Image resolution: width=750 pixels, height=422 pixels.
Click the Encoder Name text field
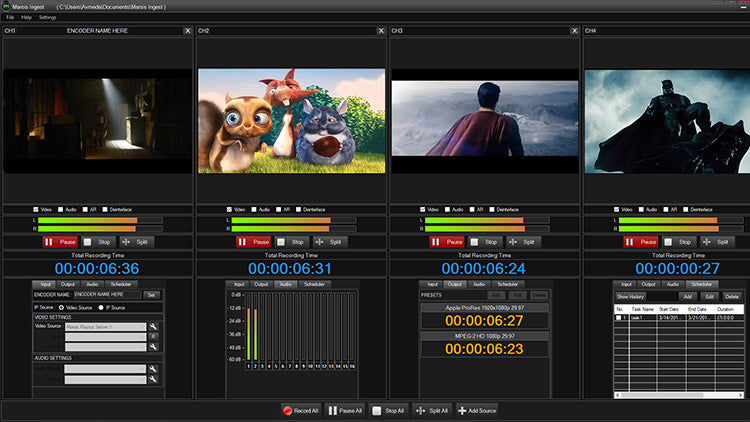point(107,295)
